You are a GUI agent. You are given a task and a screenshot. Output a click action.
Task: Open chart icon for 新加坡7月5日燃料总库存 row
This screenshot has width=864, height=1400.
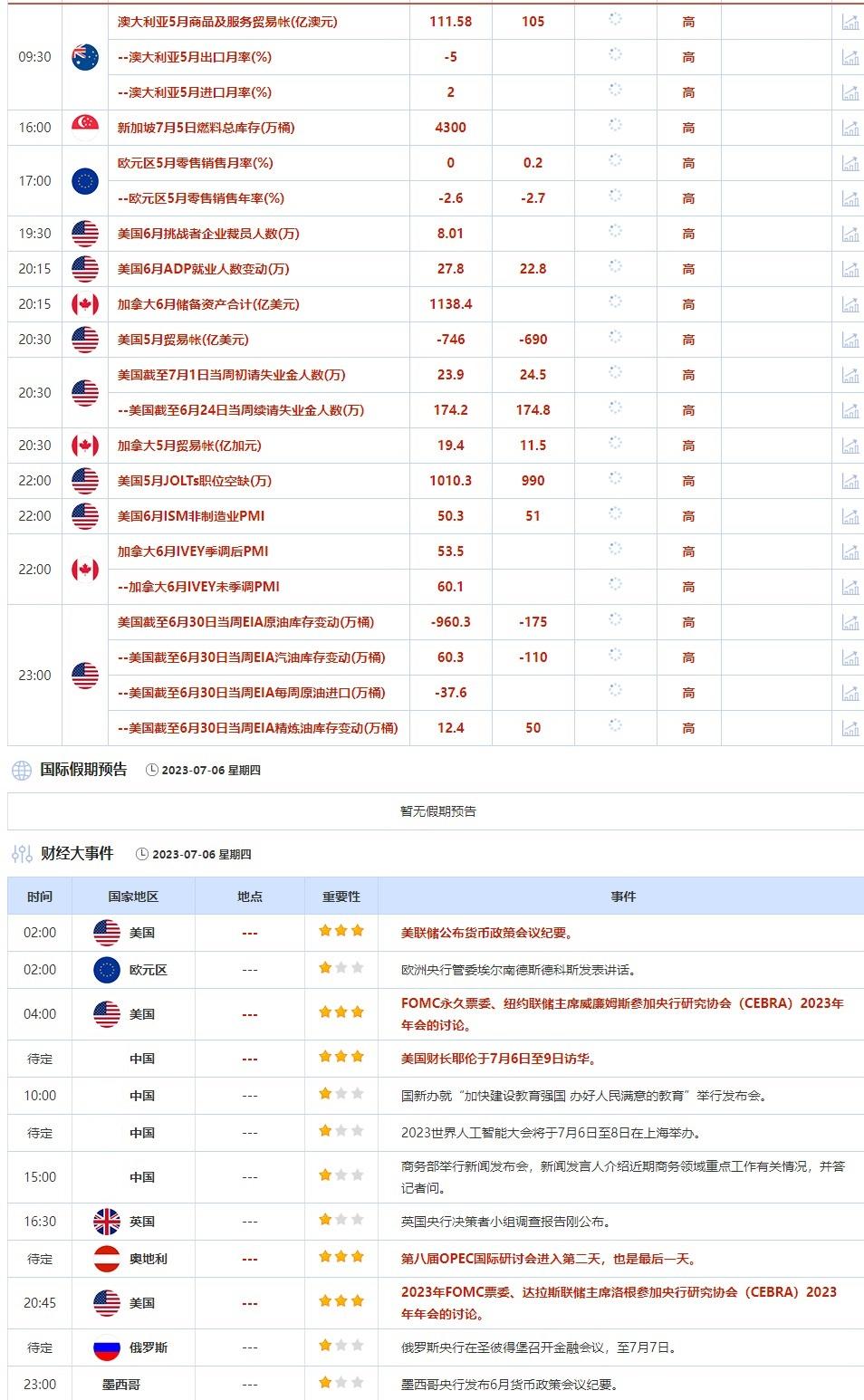tap(850, 128)
